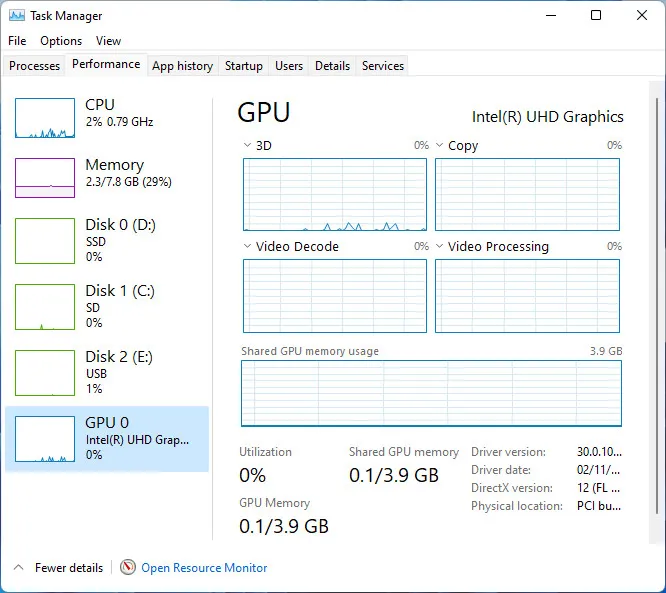Open the Video Decode graph dropdown
The height and width of the screenshot is (593, 666).
[x=248, y=247]
